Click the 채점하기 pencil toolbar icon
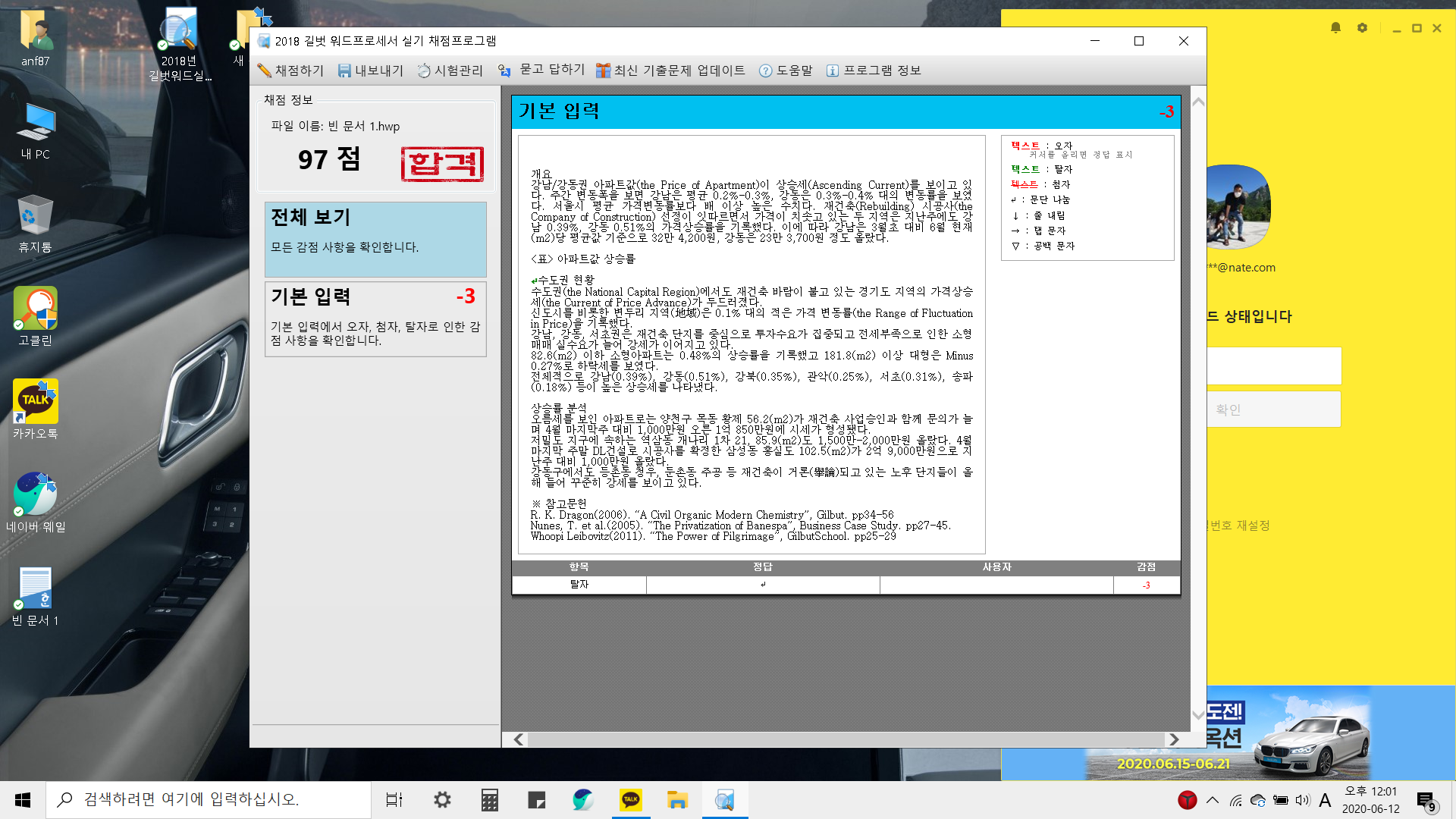Screen dimensions: 1456x819 point(265,71)
